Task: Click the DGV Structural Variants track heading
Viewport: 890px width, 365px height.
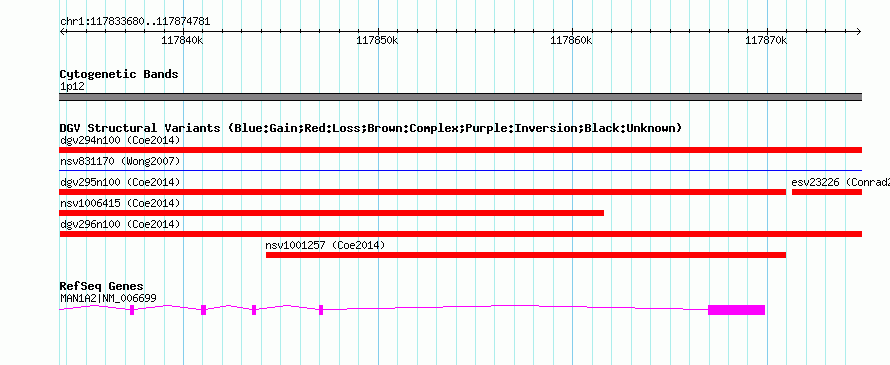Action: (370, 128)
